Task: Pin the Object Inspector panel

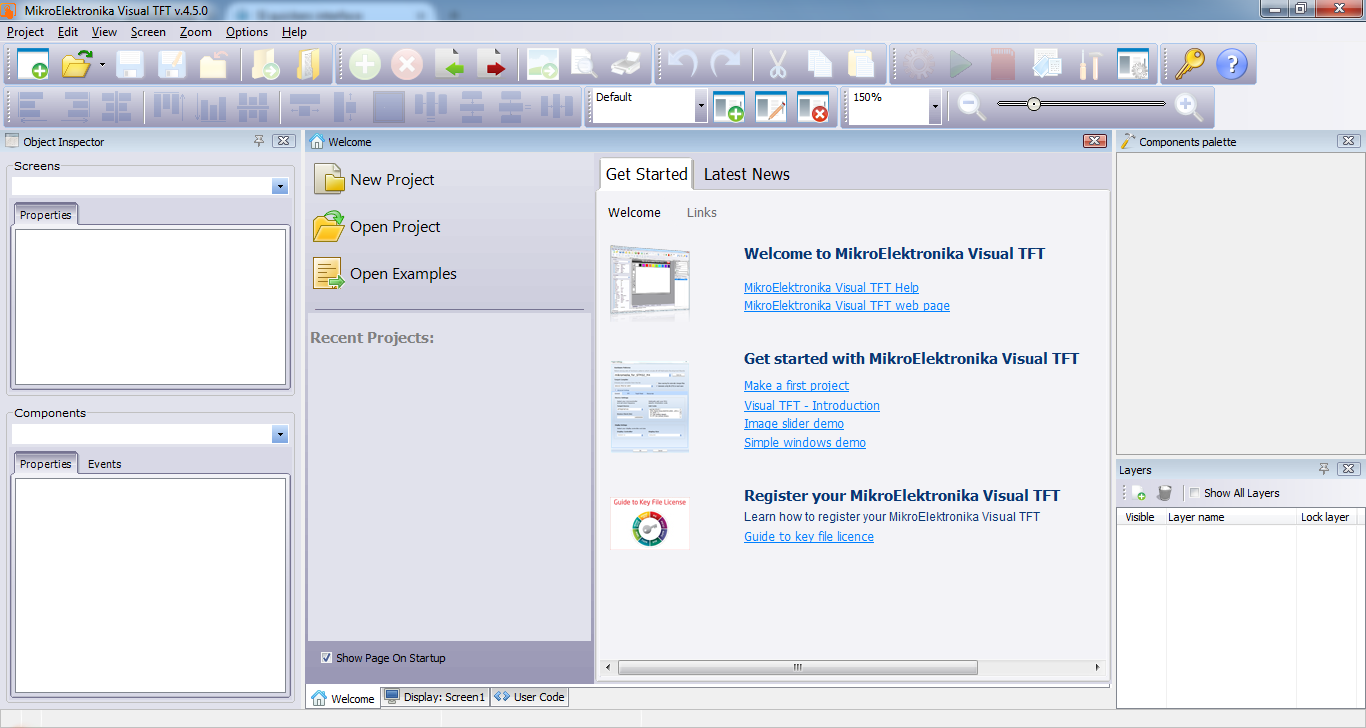Action: (259, 141)
